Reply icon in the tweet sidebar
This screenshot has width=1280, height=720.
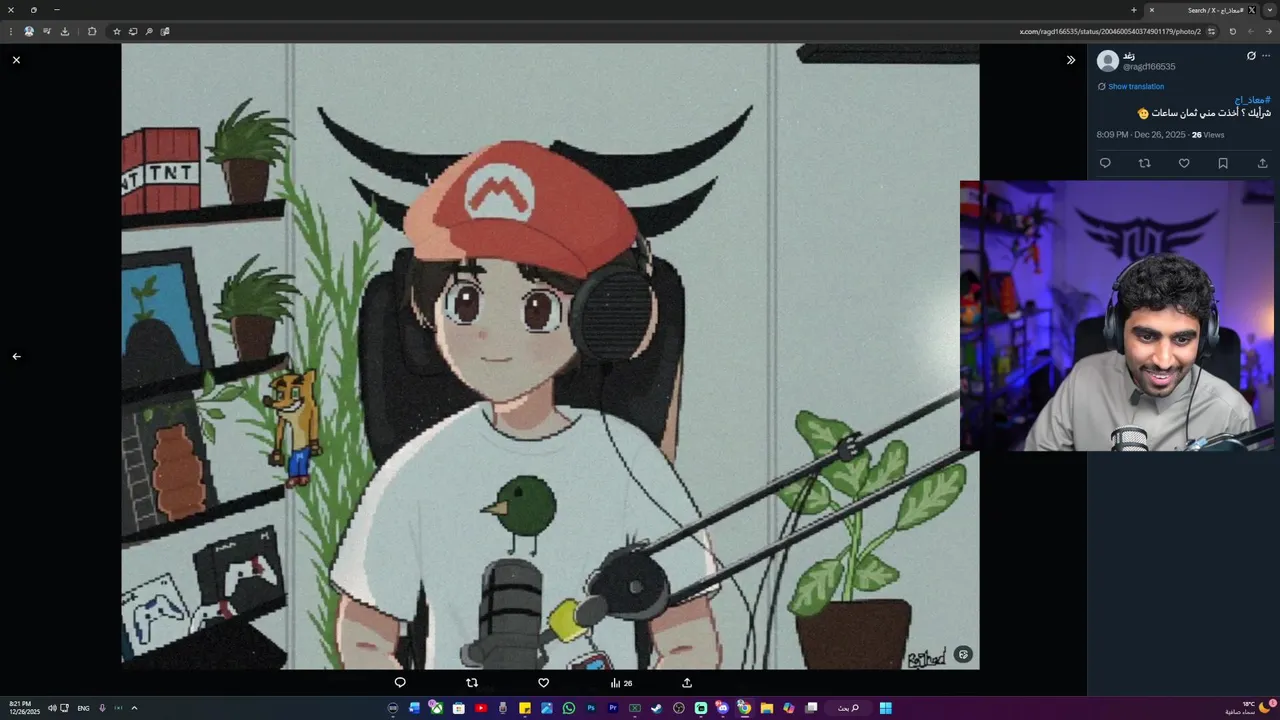(1105, 163)
